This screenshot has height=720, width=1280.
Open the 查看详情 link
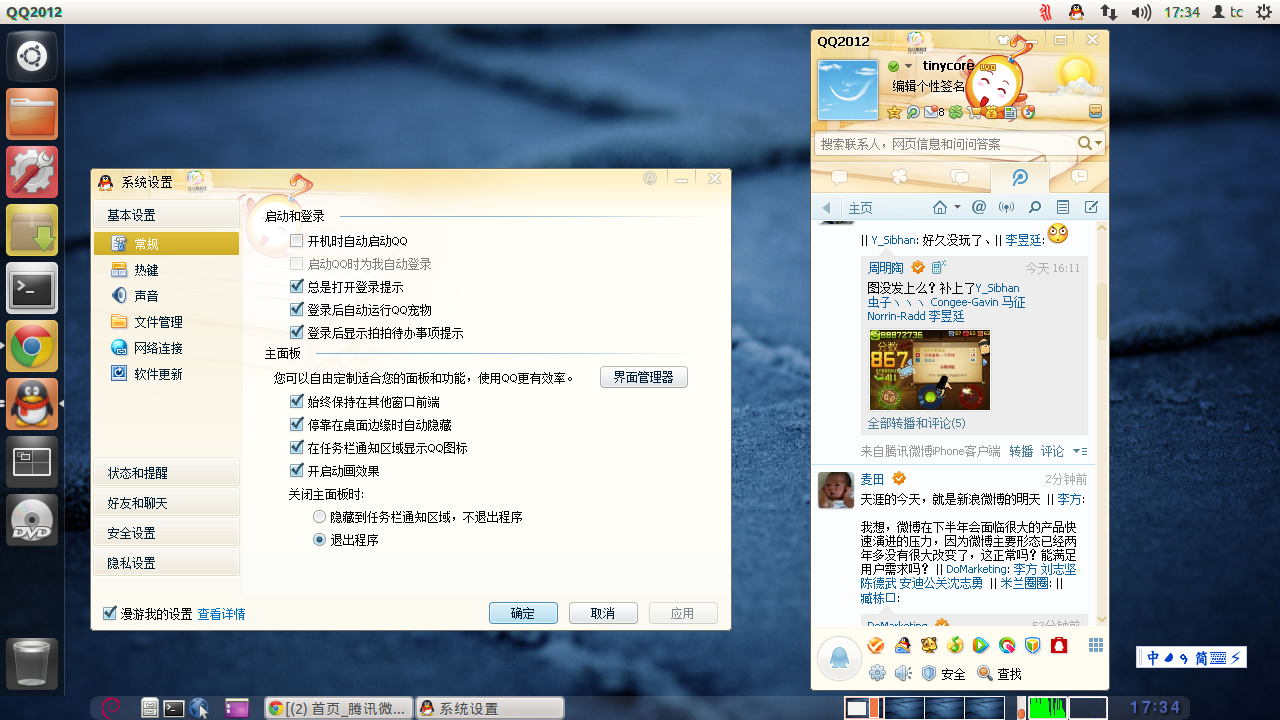pyautogui.click(x=221, y=614)
